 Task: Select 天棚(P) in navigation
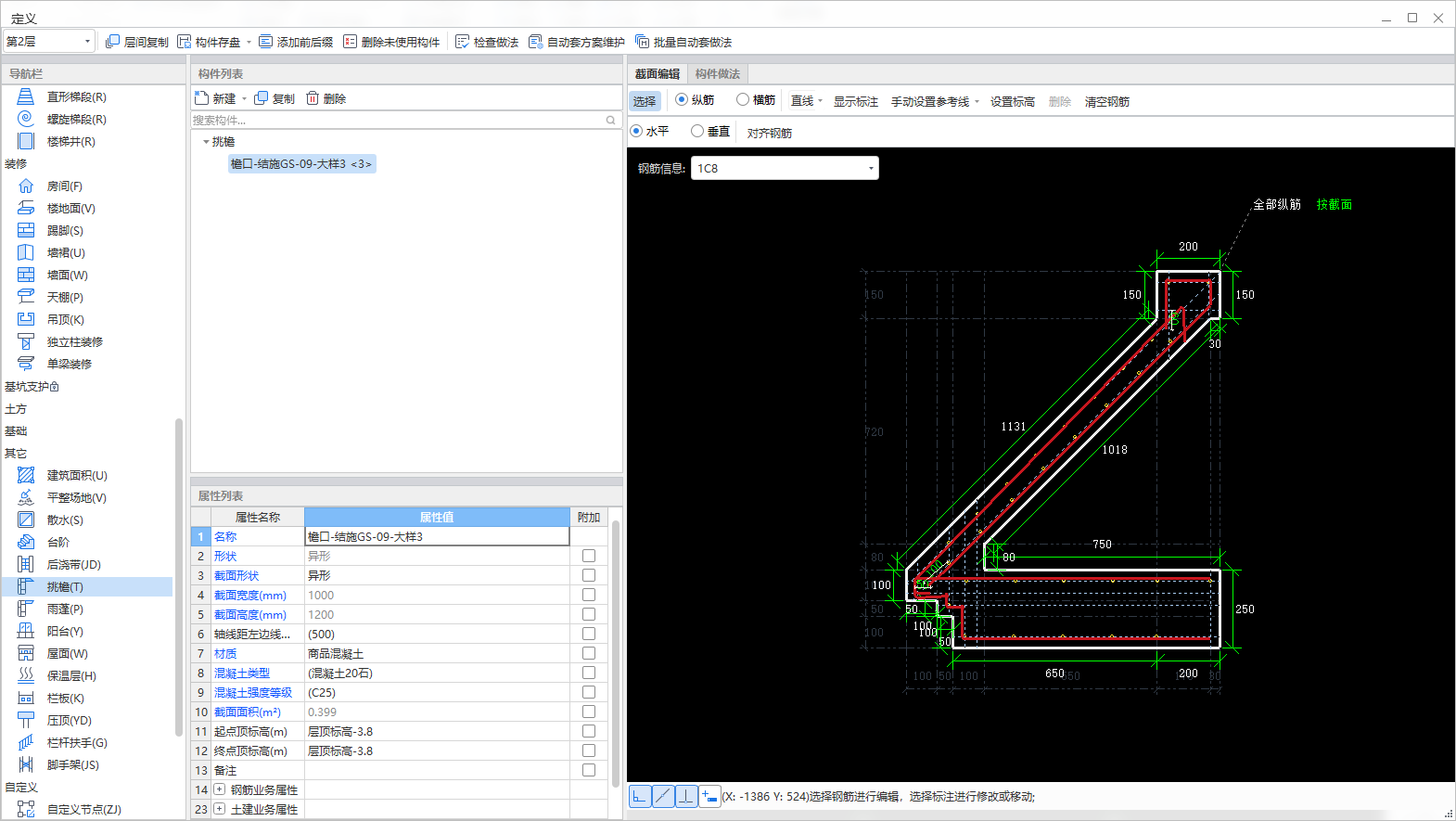click(65, 297)
